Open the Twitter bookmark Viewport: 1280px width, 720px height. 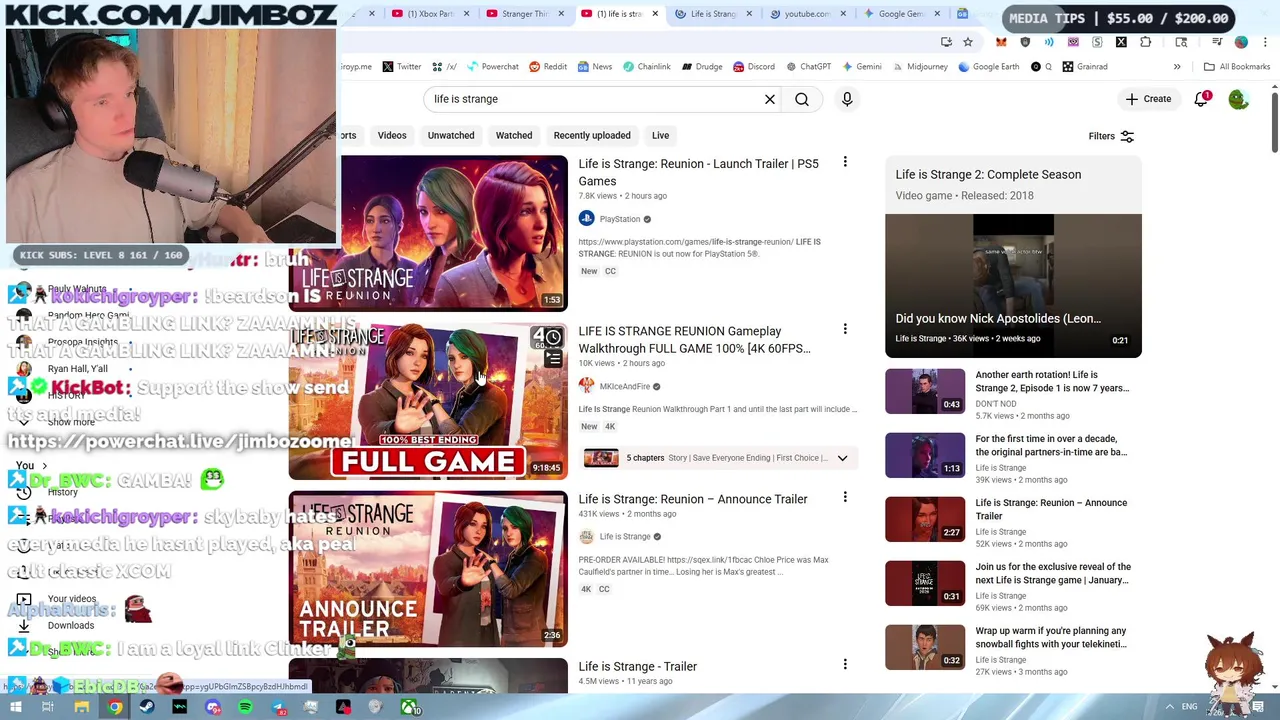point(401,67)
